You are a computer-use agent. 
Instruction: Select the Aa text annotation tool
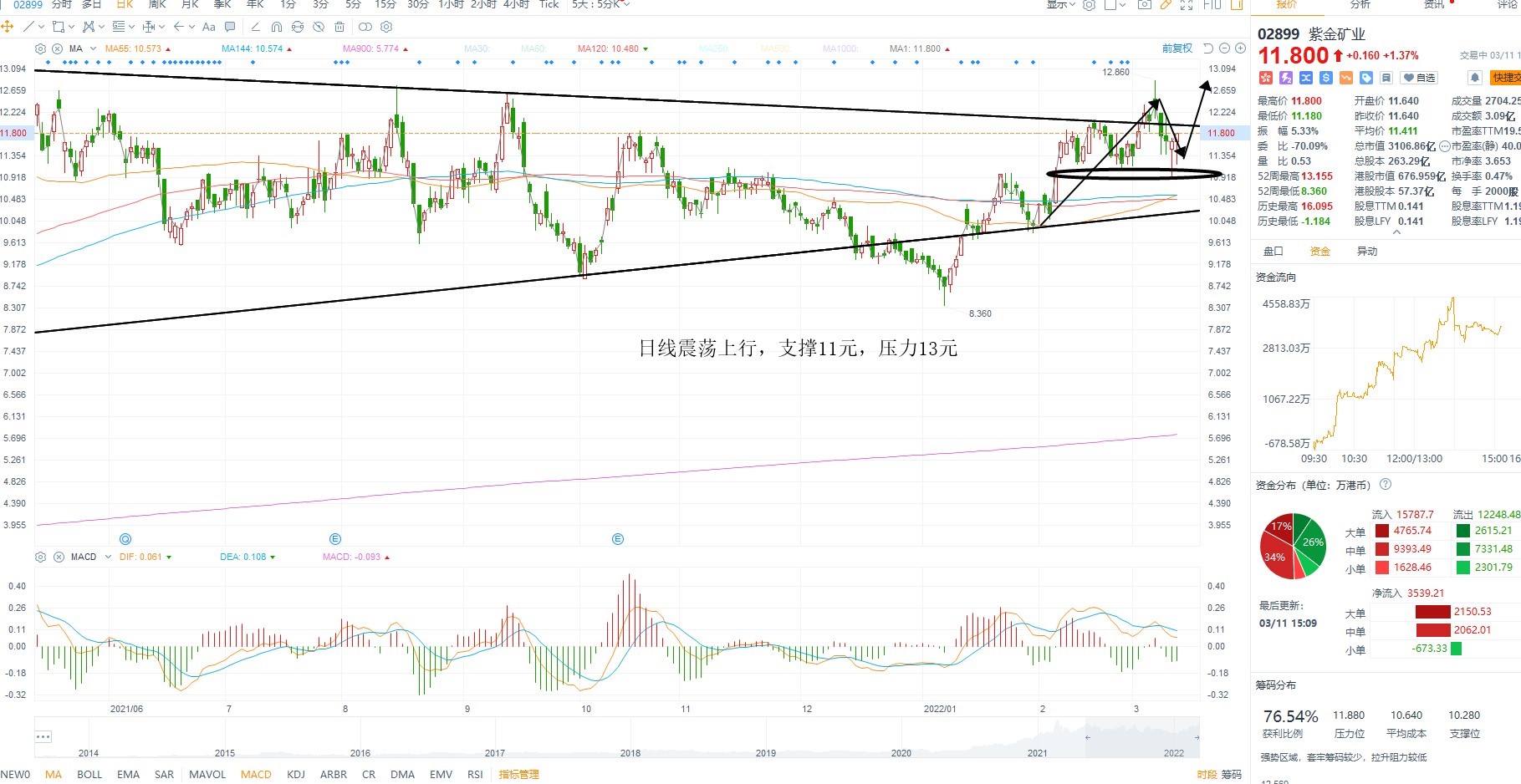point(209,27)
